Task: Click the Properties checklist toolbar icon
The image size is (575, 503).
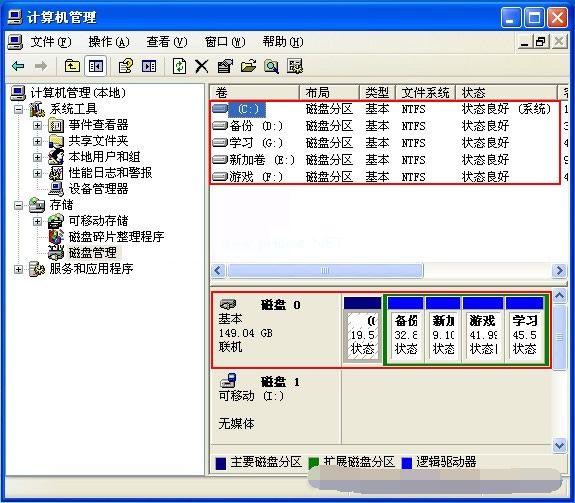Action: tap(225, 66)
